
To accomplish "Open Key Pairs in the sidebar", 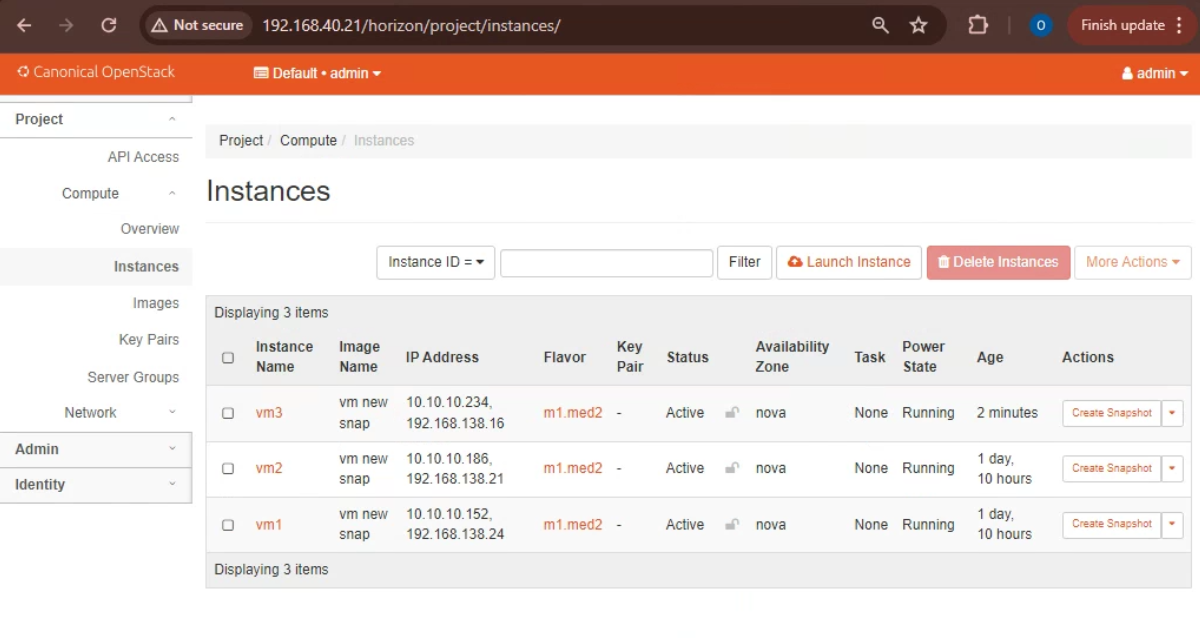I will (148, 340).
